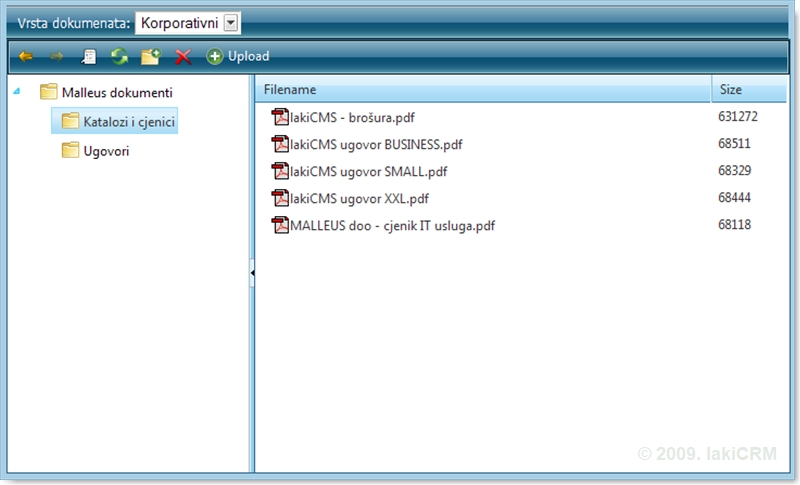Go forward with the right arrow icon
The image size is (800, 485).
[x=57, y=56]
